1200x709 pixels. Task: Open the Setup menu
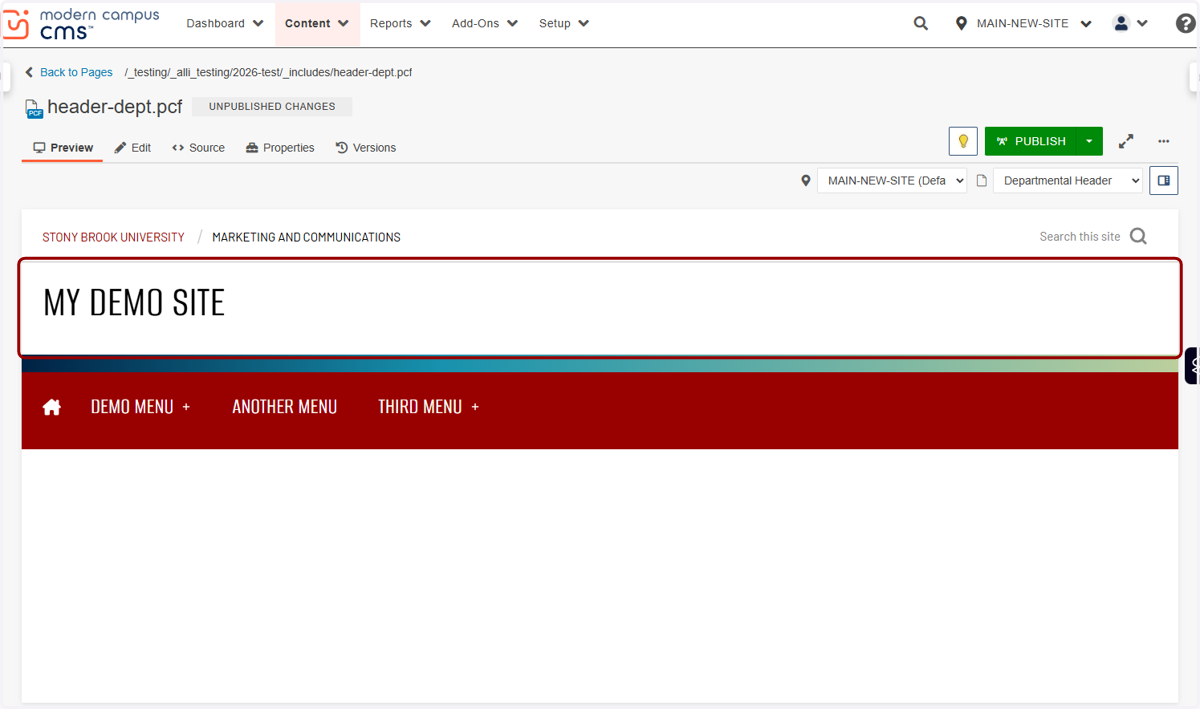coord(564,23)
